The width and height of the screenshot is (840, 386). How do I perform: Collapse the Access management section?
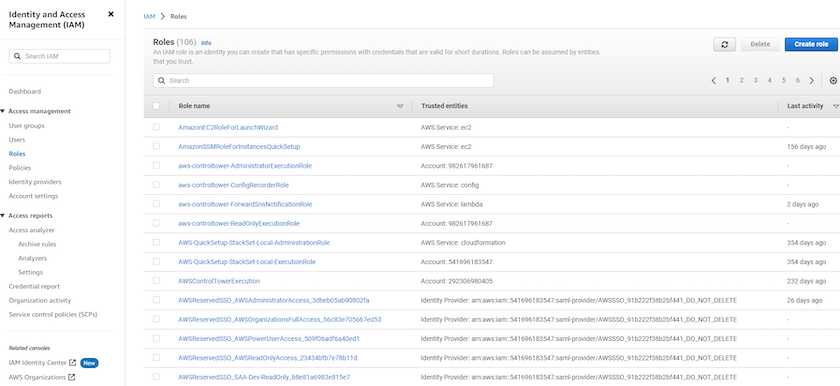[3, 111]
